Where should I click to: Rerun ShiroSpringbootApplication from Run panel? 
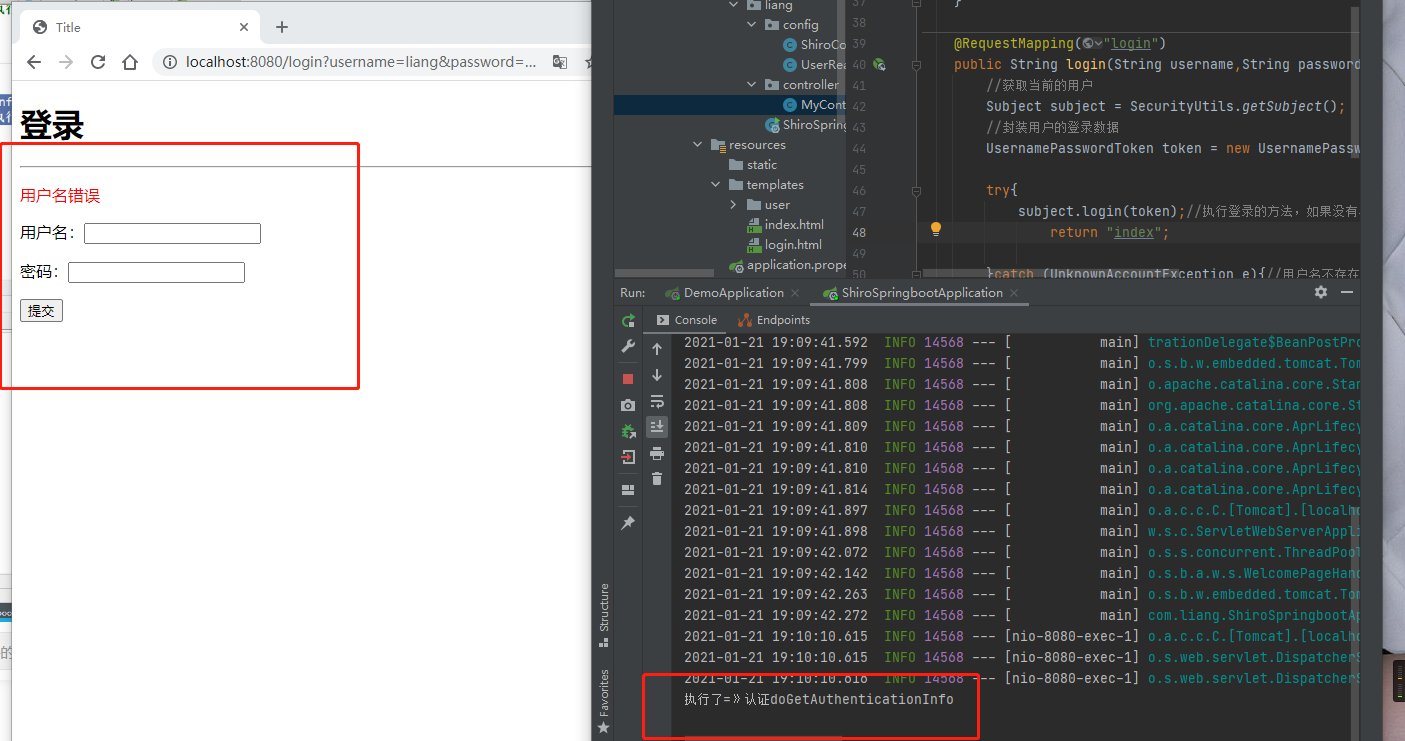[628, 321]
